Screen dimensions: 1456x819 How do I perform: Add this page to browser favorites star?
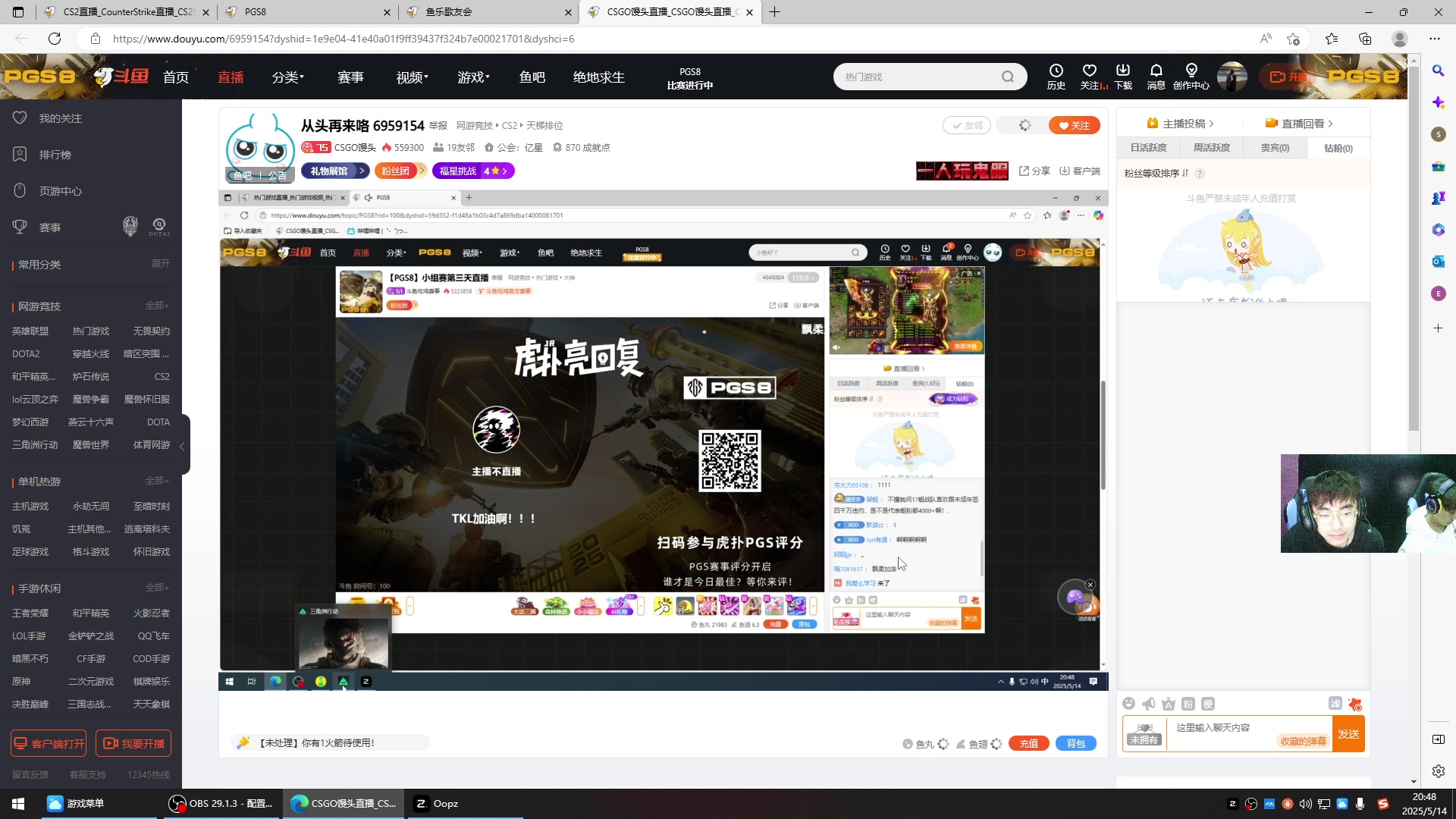coord(1294,39)
